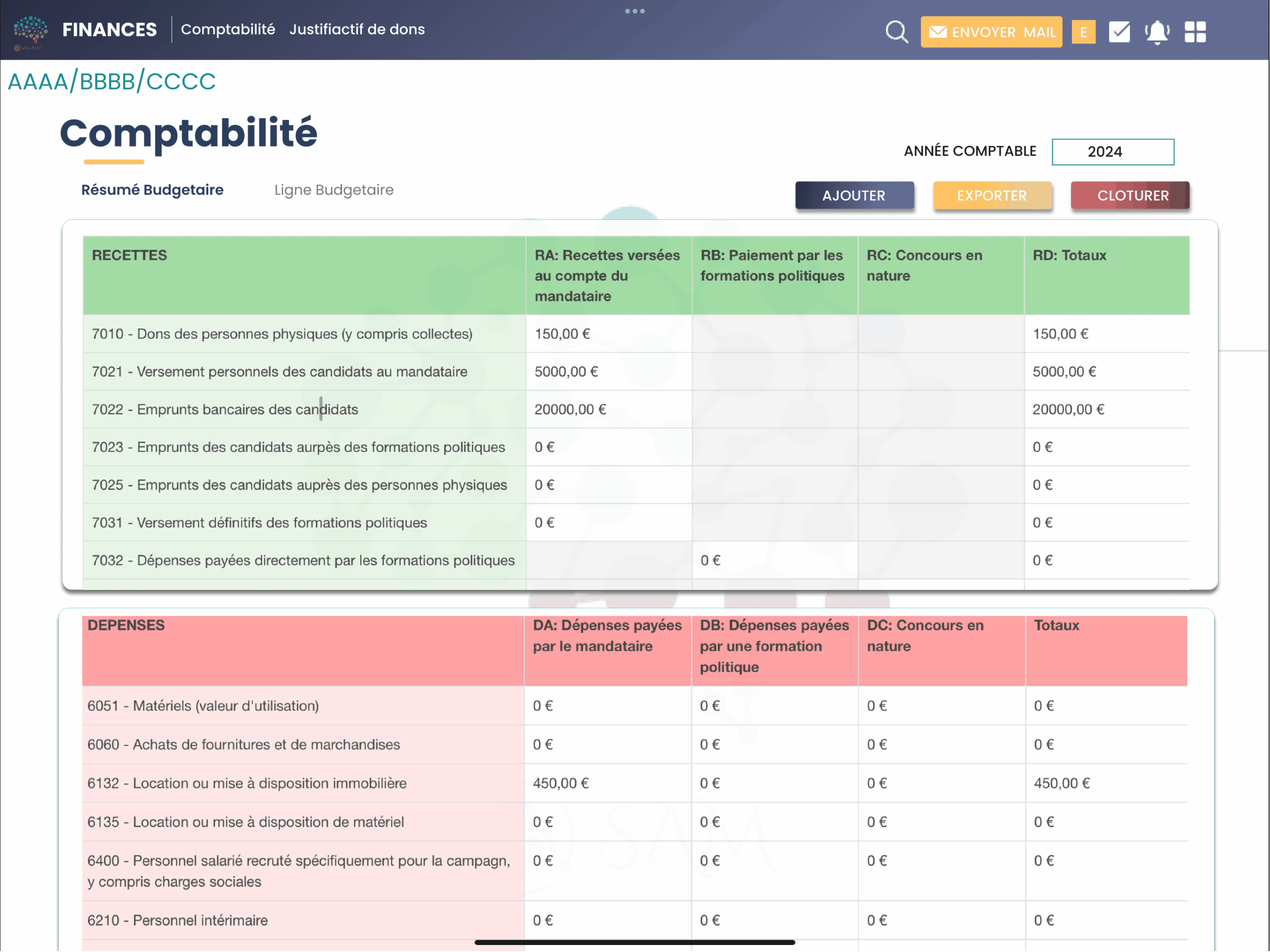The height and width of the screenshot is (952, 1270).
Task: Follow the AAAA/BBBB/CCCC breadcrumb
Action: [x=112, y=81]
